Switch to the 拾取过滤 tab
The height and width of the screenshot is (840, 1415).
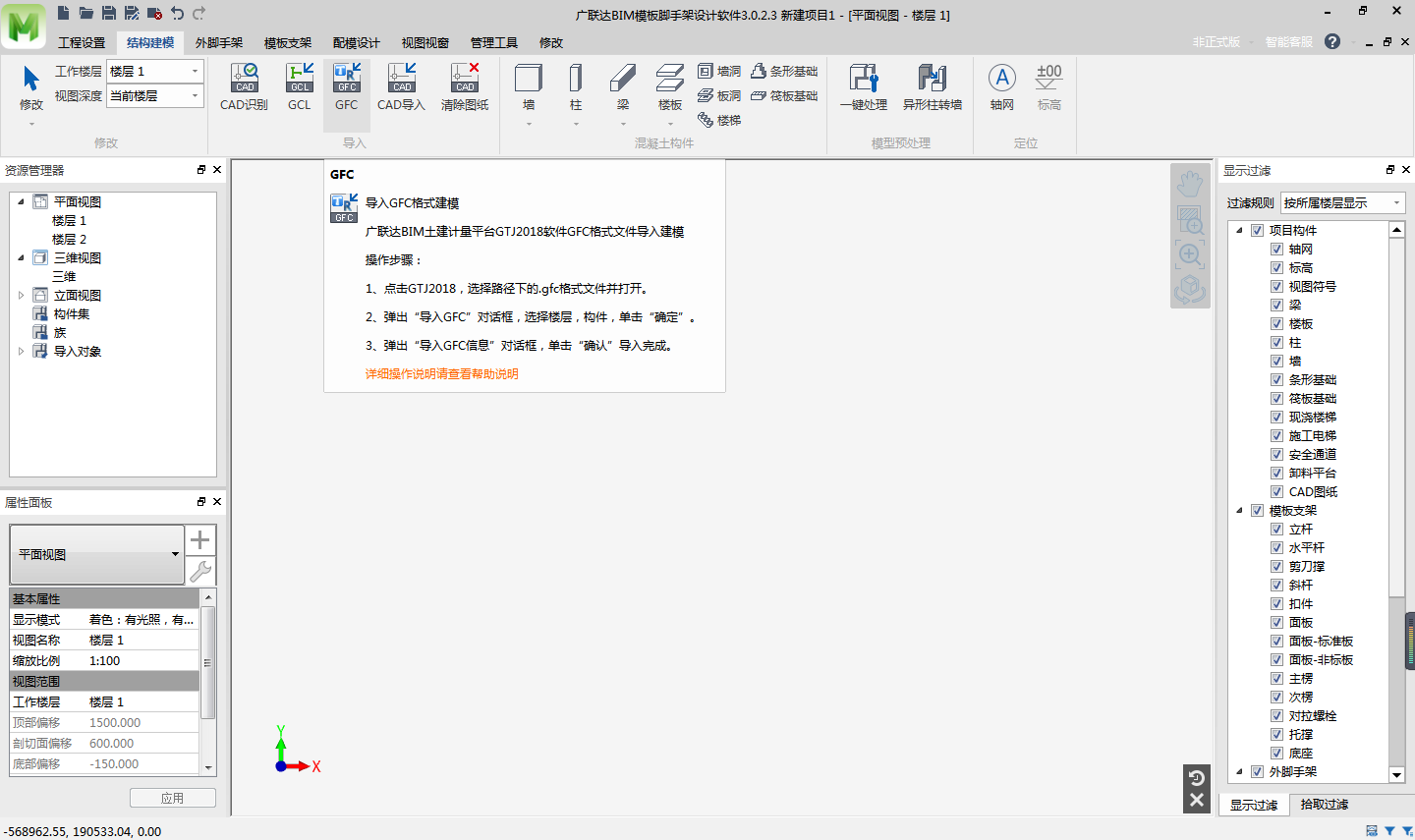point(1325,805)
